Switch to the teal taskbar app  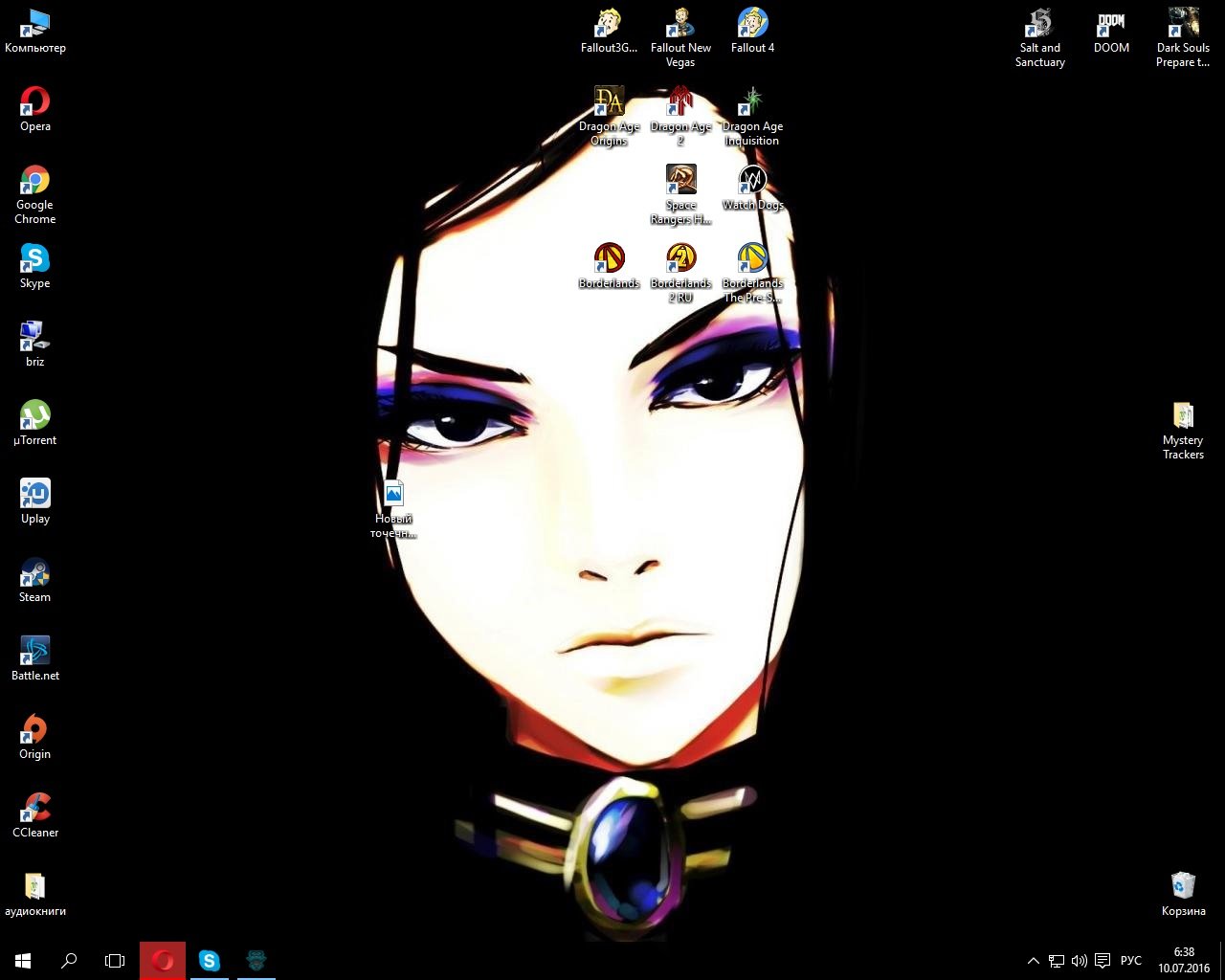pos(256,961)
